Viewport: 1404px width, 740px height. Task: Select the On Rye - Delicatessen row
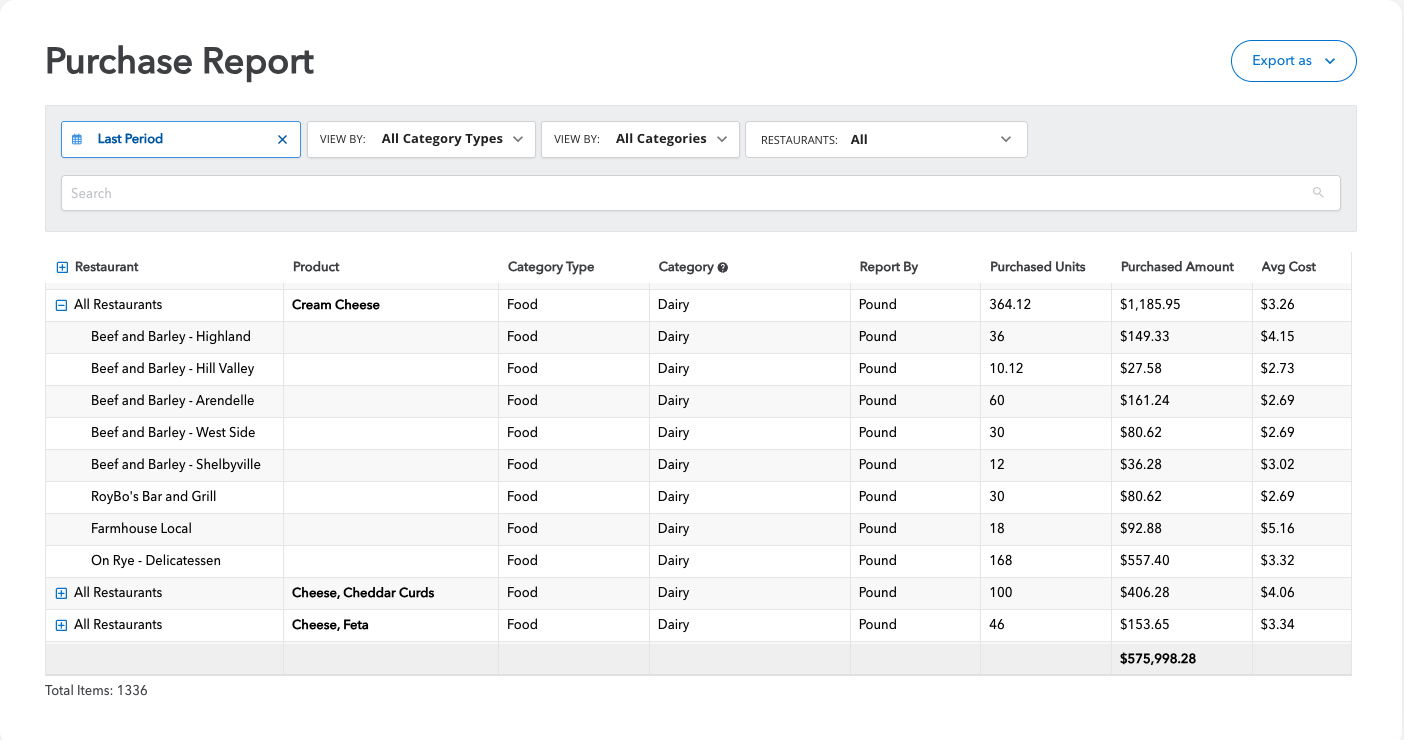155,561
